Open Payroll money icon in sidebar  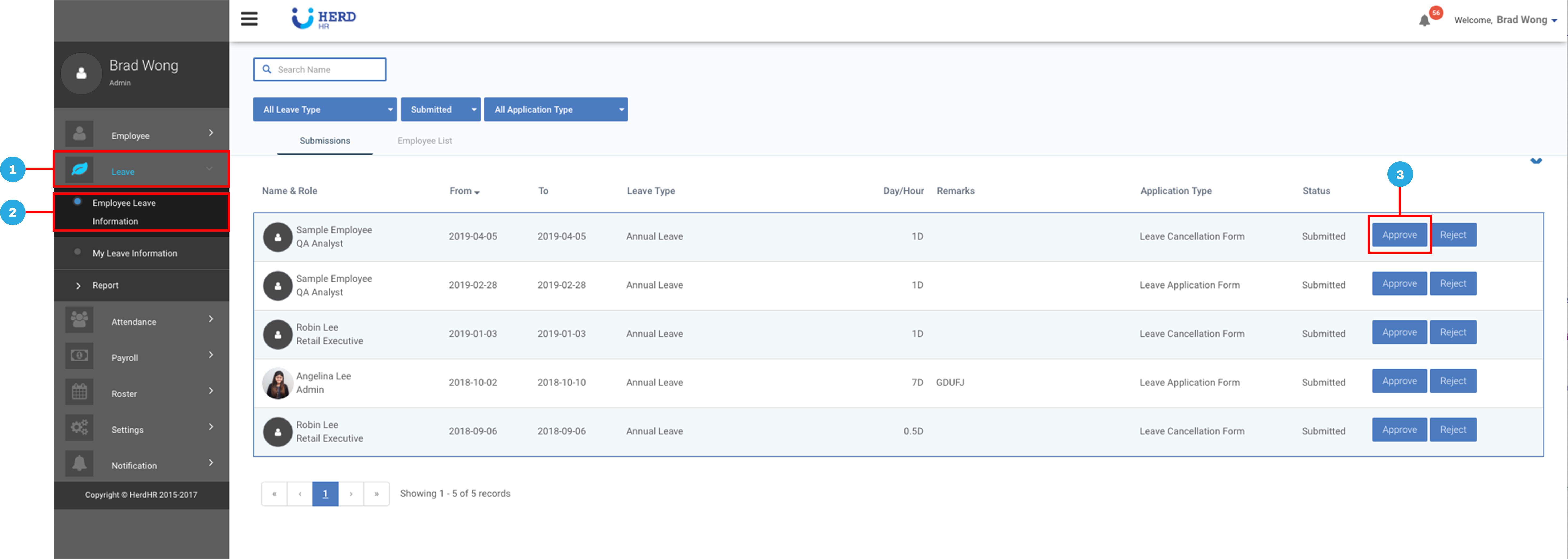[x=80, y=356]
